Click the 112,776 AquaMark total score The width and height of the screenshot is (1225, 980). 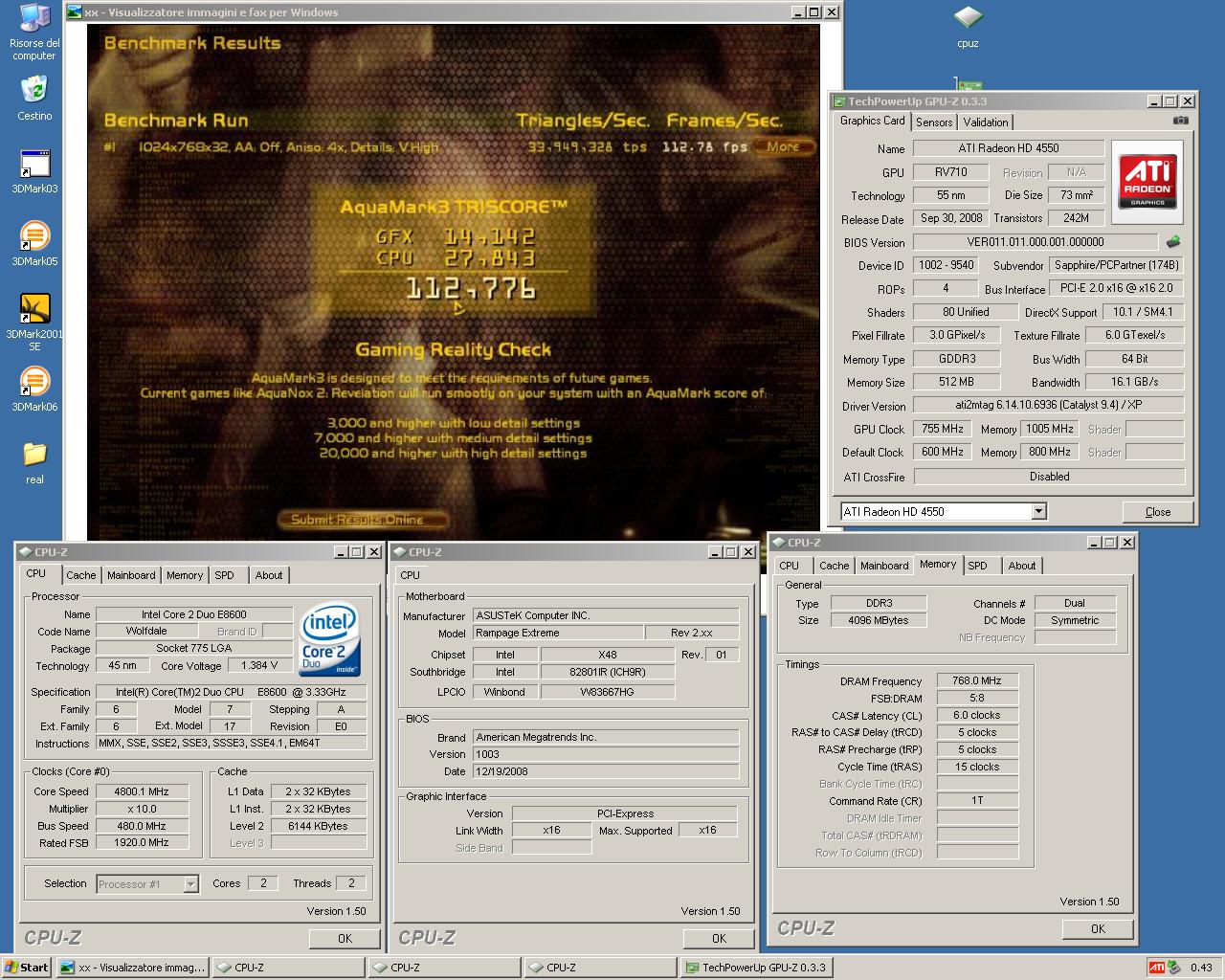tap(470, 288)
